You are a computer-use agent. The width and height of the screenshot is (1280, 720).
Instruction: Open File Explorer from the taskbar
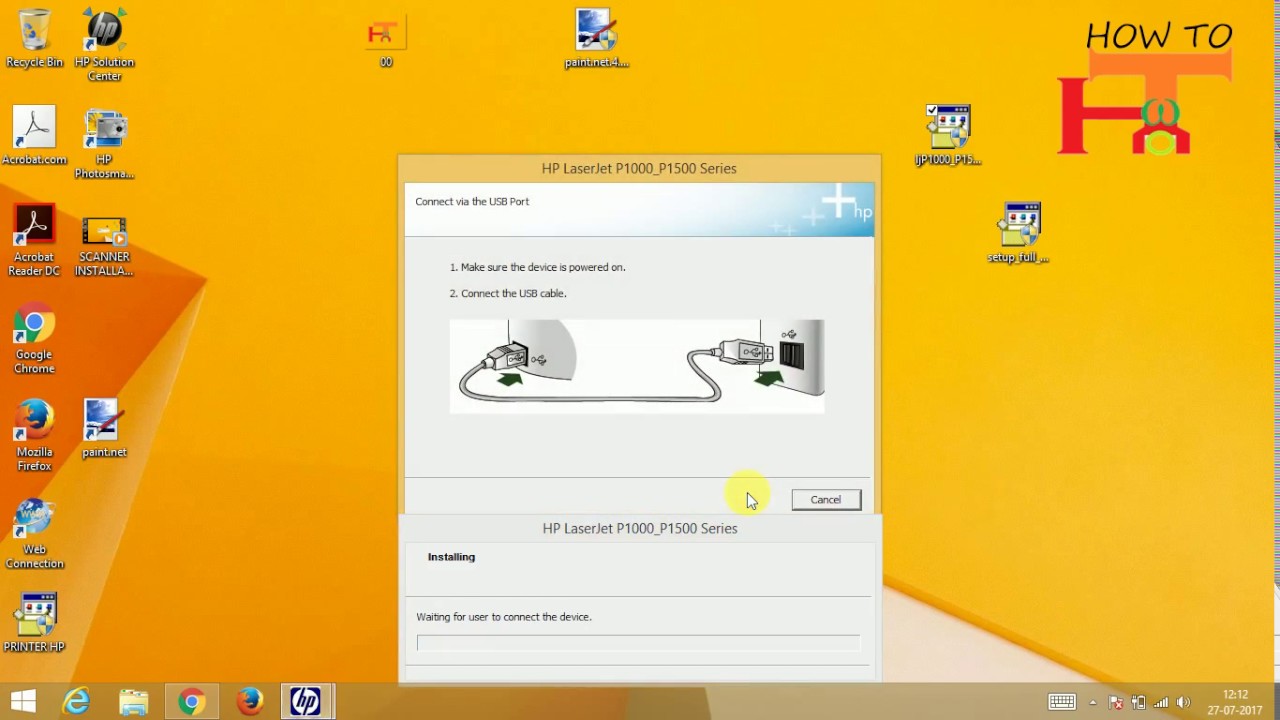coord(134,702)
